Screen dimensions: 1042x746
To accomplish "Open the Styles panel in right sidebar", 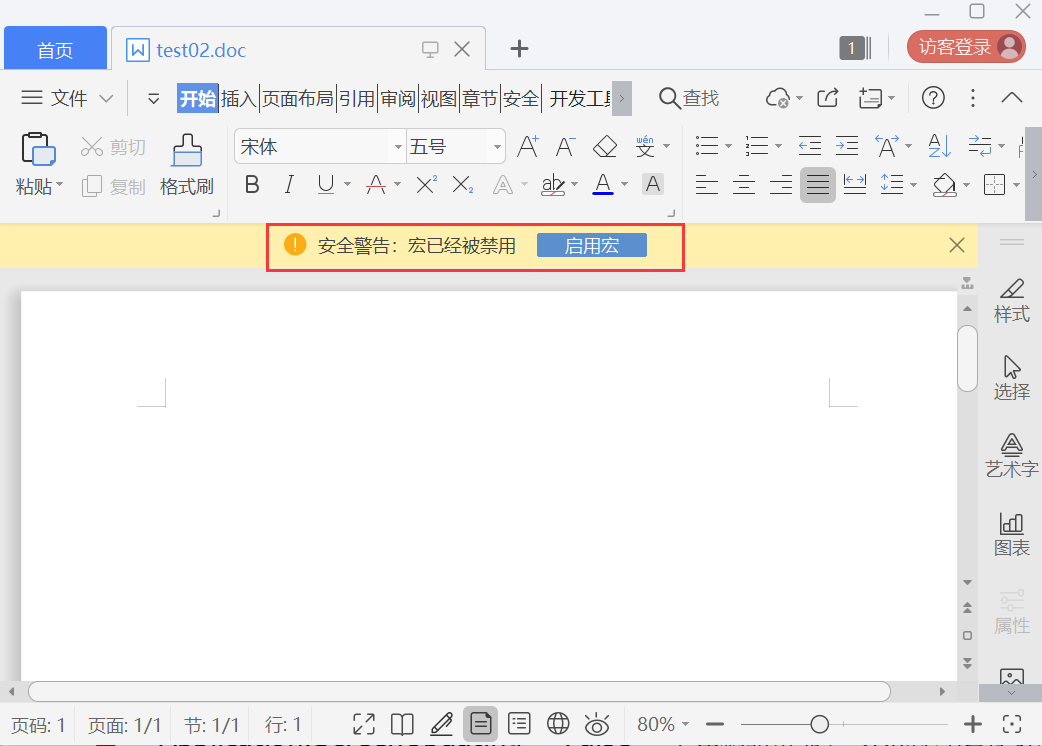I will point(1011,300).
